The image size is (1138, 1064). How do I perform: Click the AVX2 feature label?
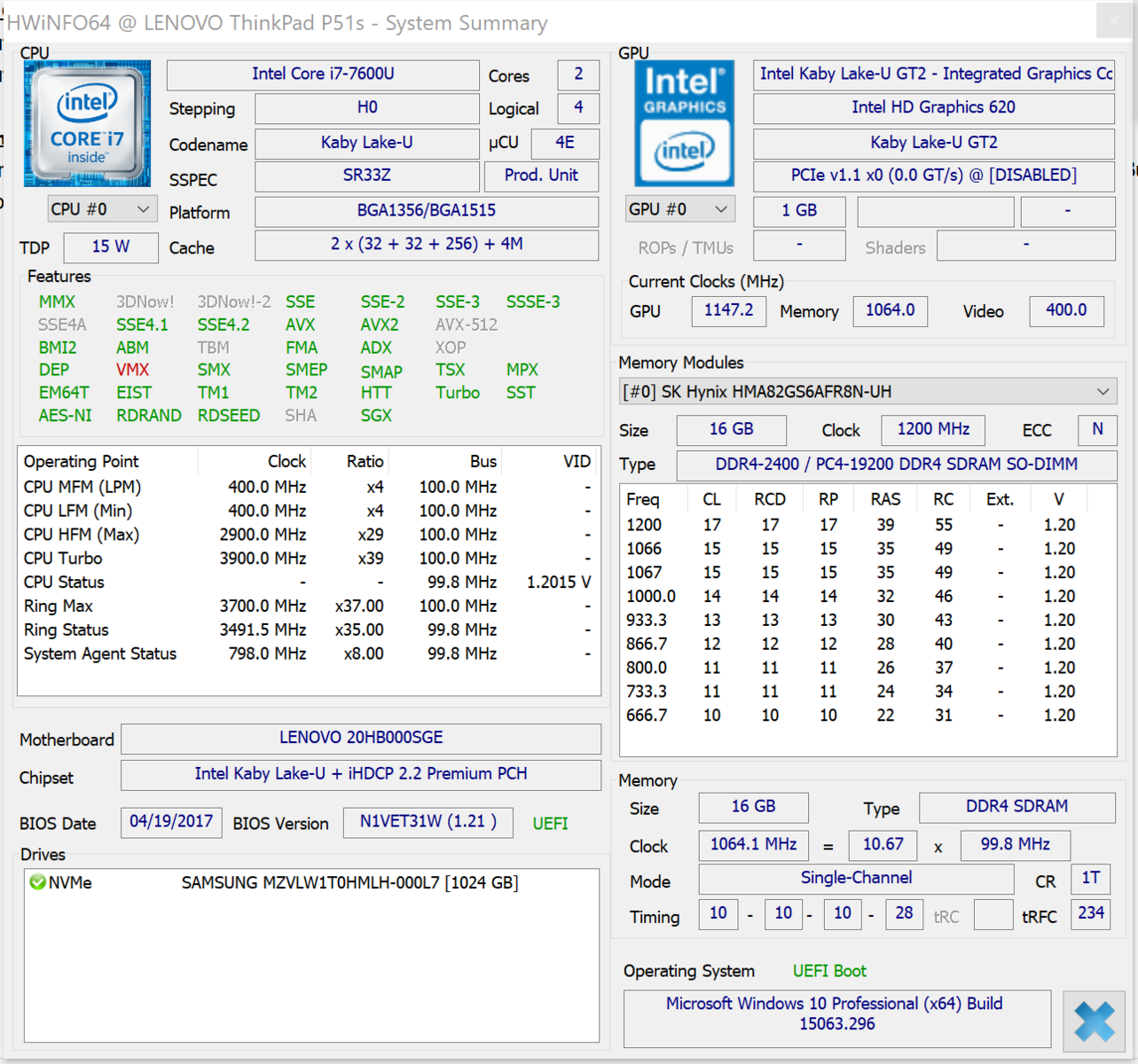[379, 325]
